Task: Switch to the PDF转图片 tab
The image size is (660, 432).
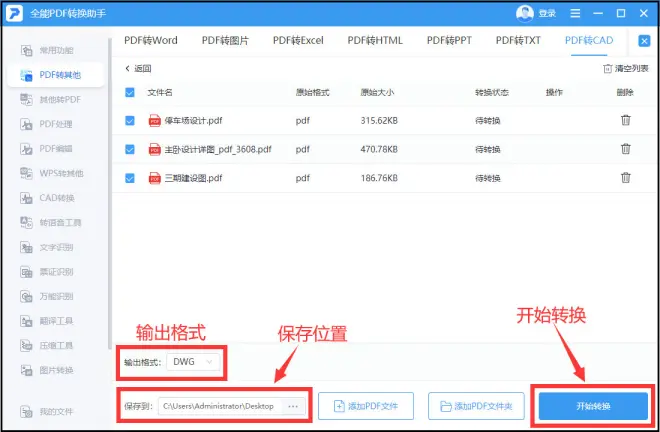Action: [225, 40]
